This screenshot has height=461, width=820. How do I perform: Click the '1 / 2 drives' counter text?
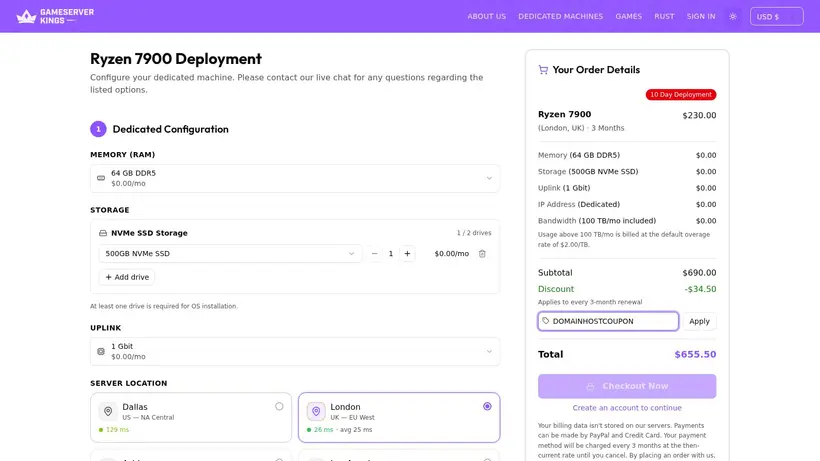pyautogui.click(x=474, y=233)
